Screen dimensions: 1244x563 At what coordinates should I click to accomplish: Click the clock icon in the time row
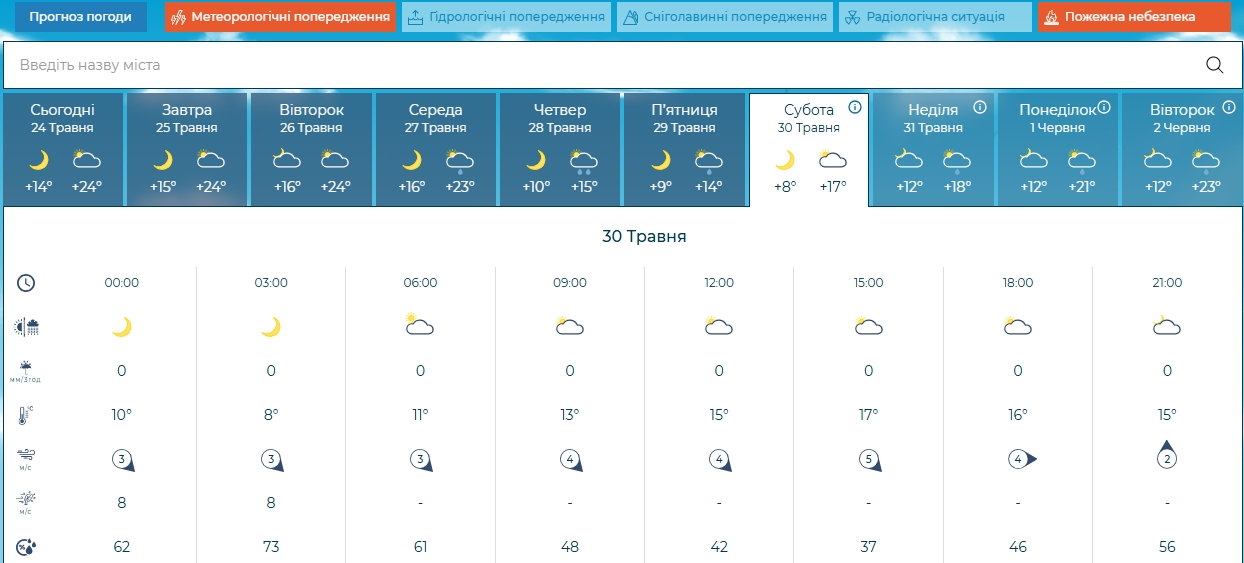coord(26,283)
